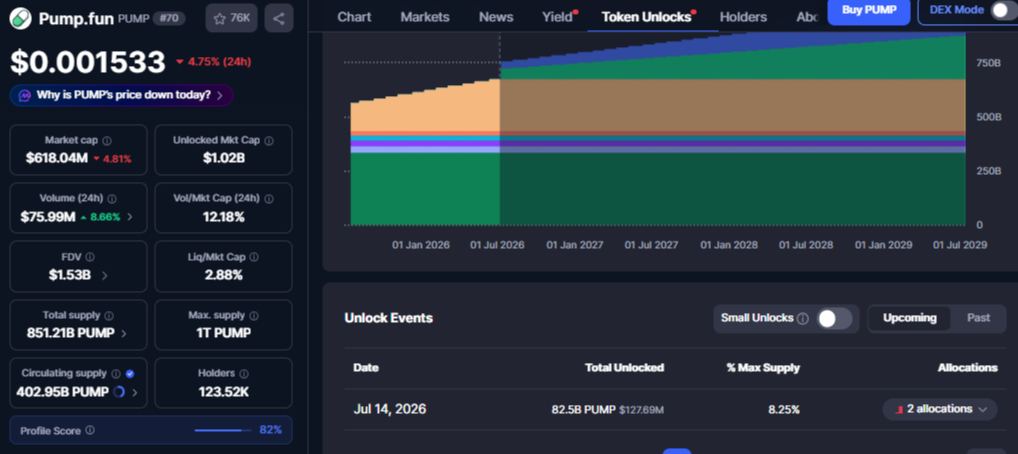1018x454 pixels.
Task: Click the Profile Score progress bar
Action: (223, 430)
